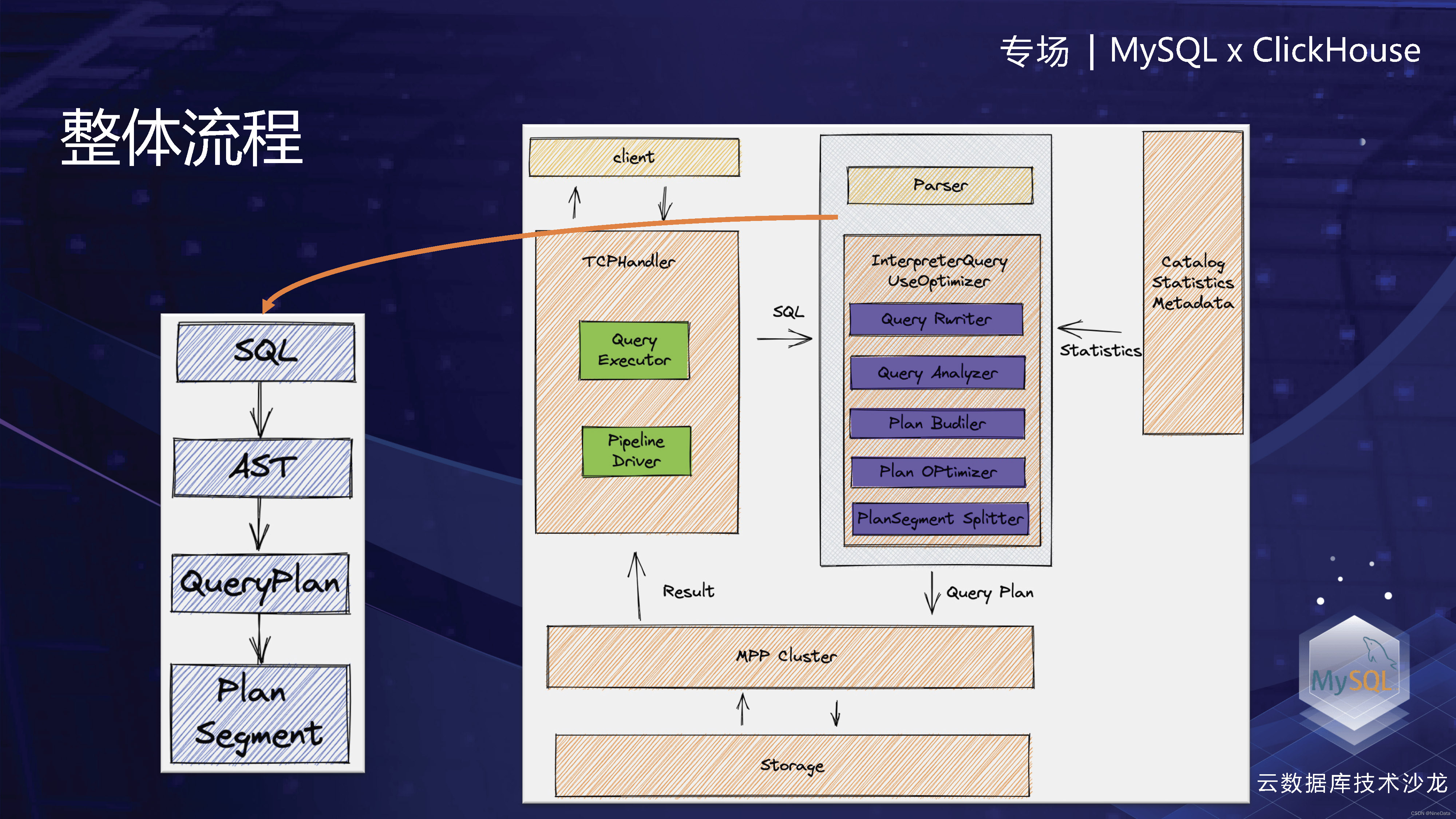The height and width of the screenshot is (819, 1456).
Task: Select the blue SQL box
Action: (x=266, y=352)
